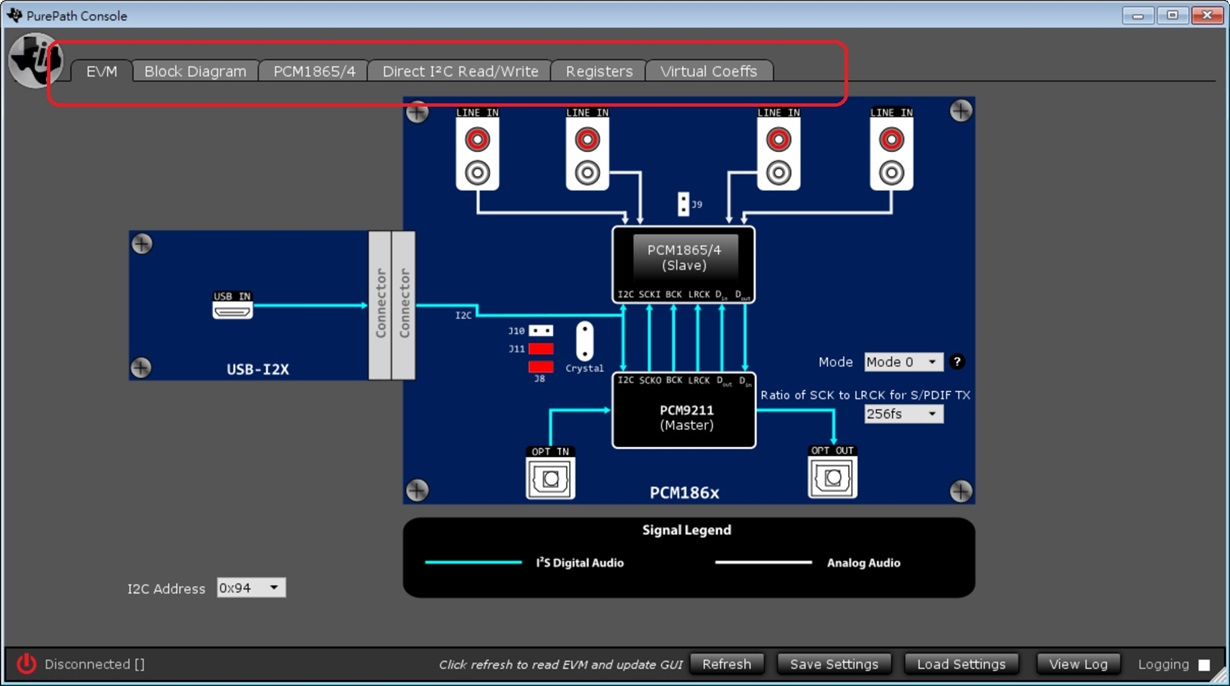This screenshot has width=1230, height=686.
Task: Click the PCM1865/4 (Slave) chip block
Action: pyautogui.click(x=684, y=264)
